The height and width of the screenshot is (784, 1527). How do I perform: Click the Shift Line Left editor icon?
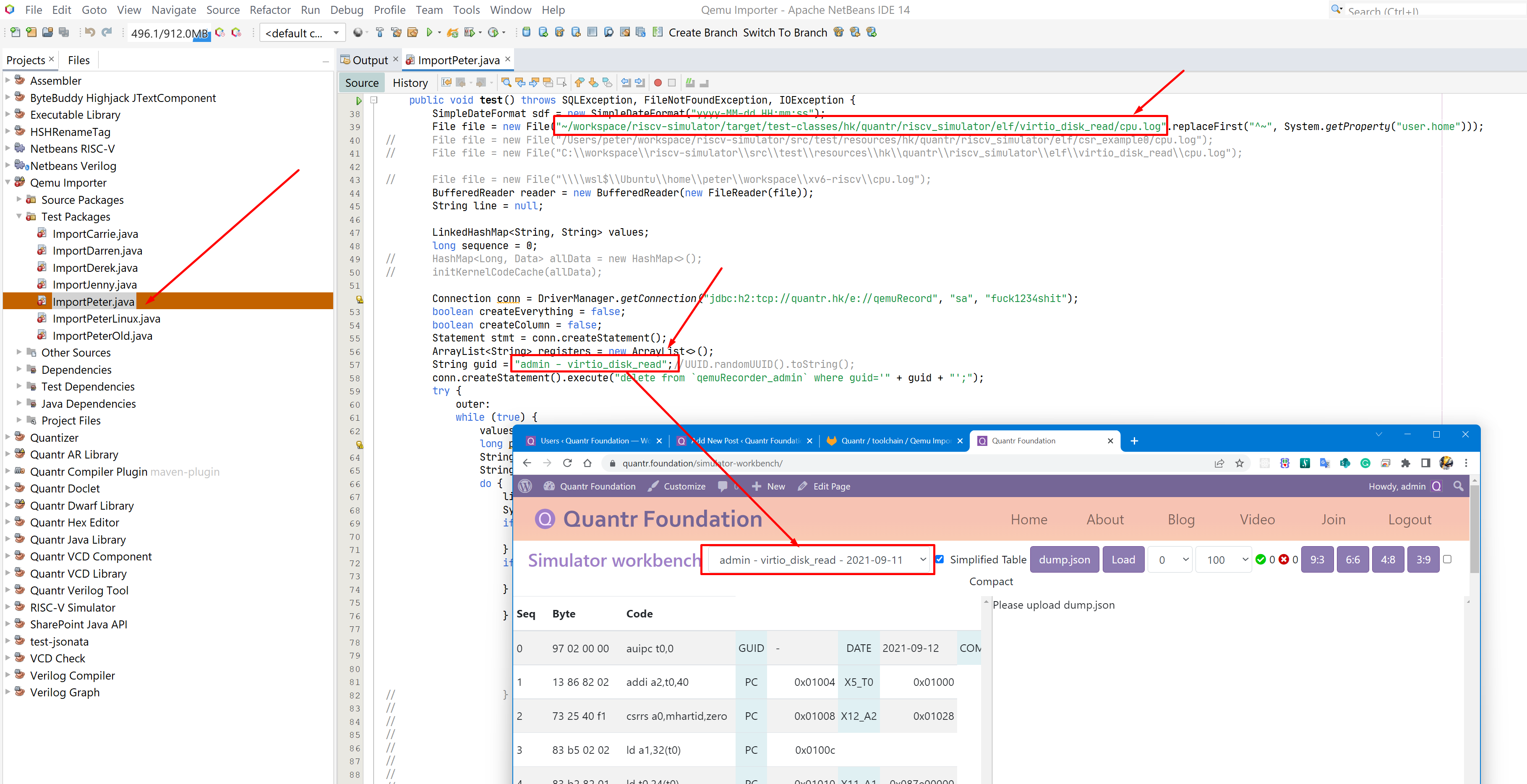click(626, 82)
